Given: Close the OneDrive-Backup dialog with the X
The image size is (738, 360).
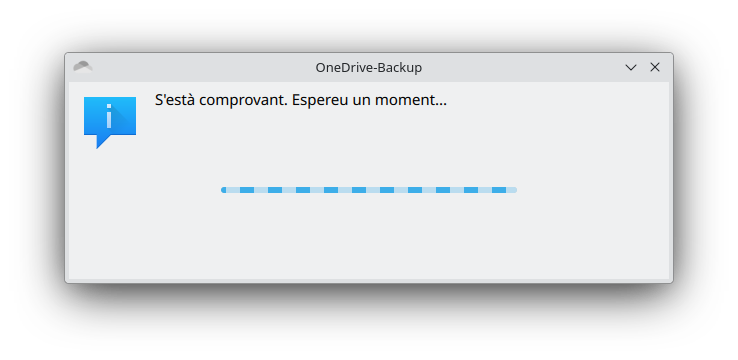Looking at the screenshot, I should tap(655, 67).
